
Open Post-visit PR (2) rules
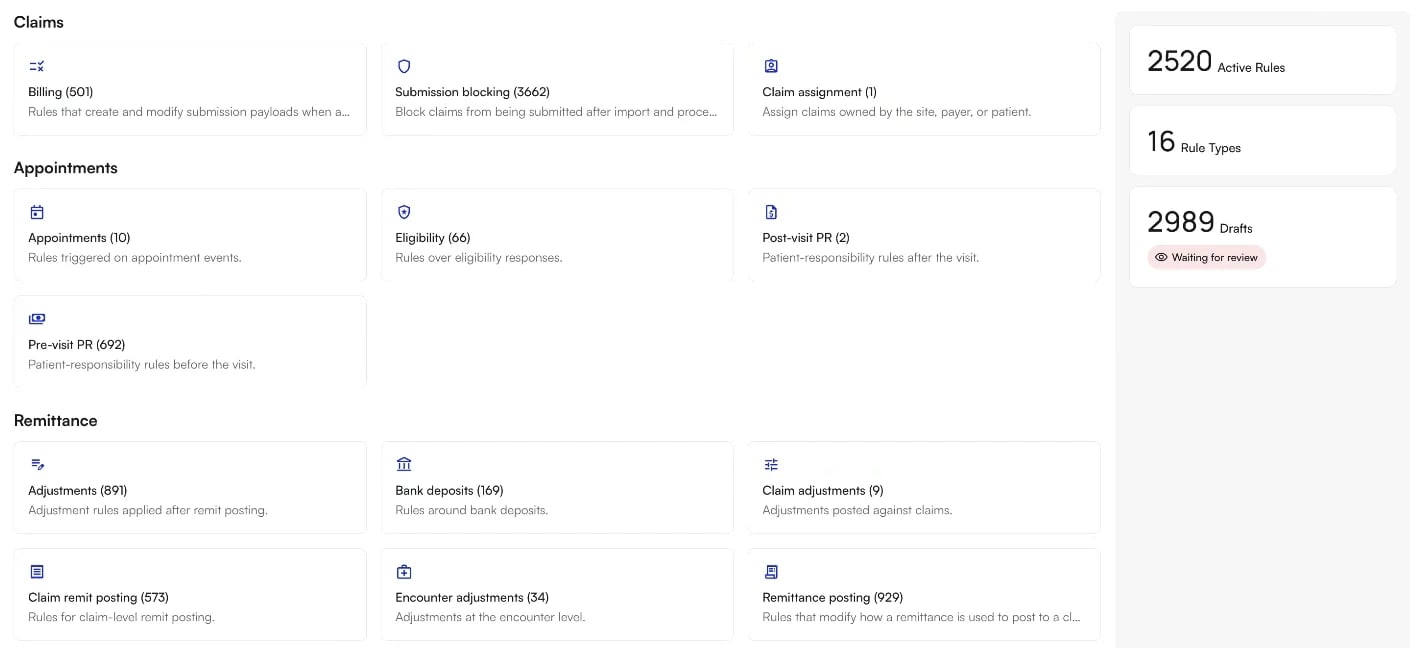[x=924, y=235]
